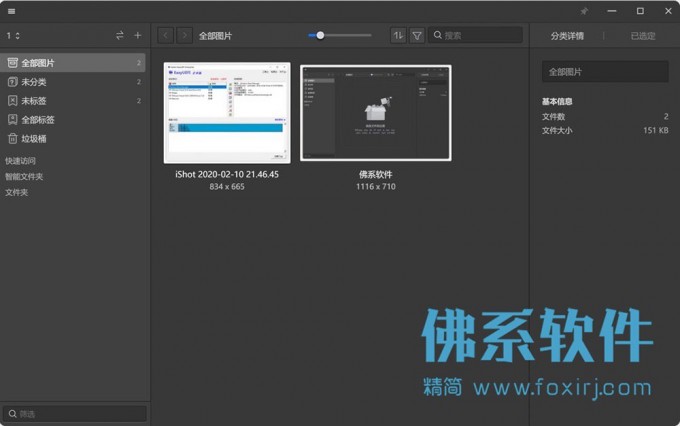Go forward with the right arrow button

pos(184,36)
